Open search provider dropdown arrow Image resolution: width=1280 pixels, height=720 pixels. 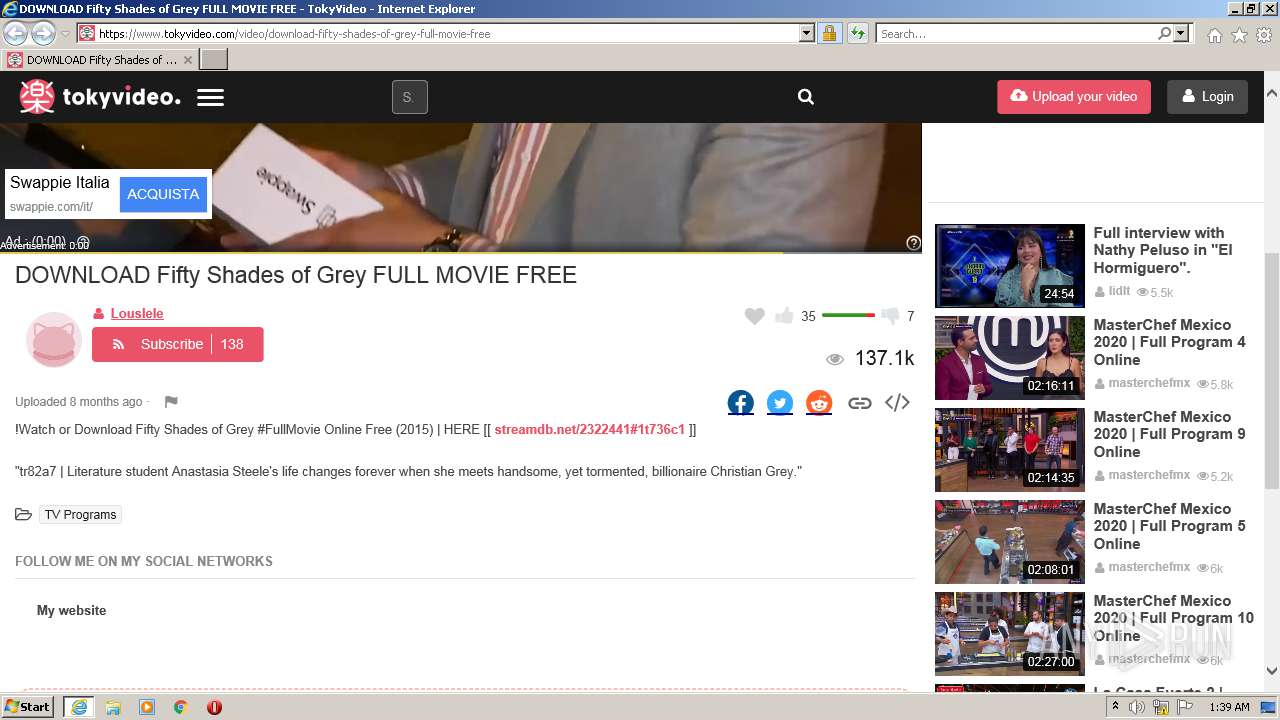point(1181,33)
